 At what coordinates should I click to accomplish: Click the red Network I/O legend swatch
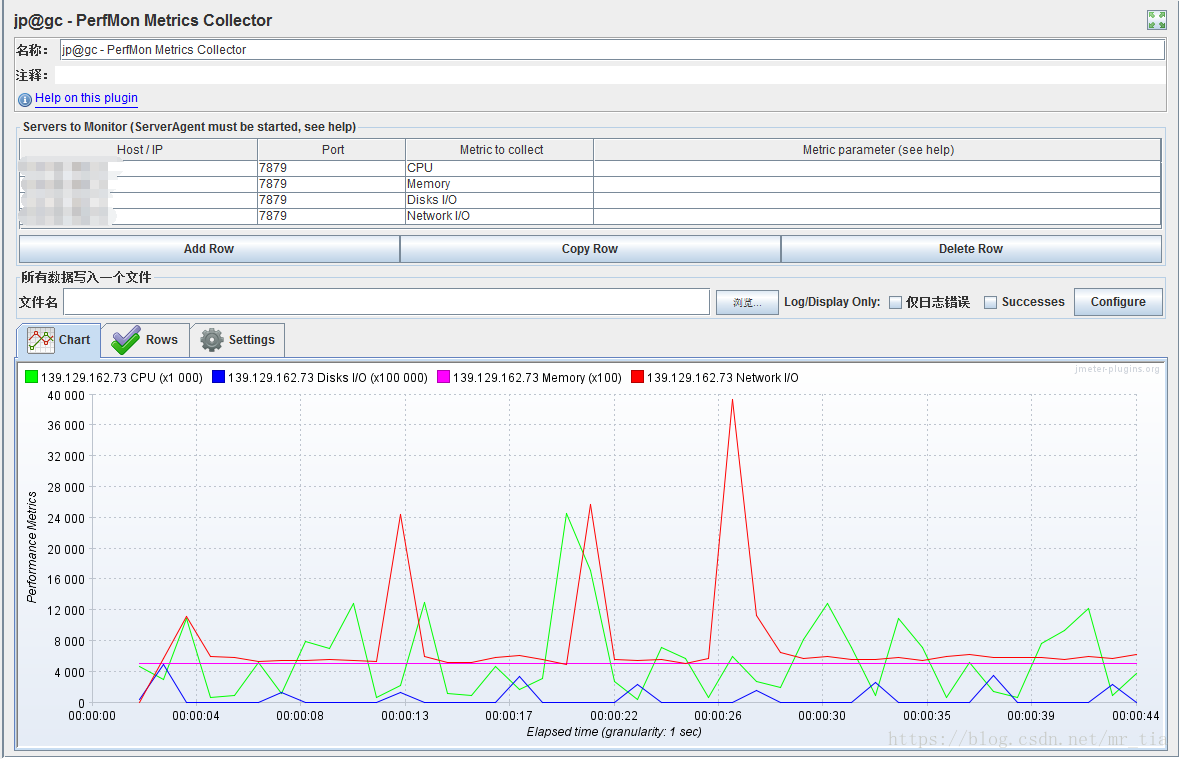637,377
